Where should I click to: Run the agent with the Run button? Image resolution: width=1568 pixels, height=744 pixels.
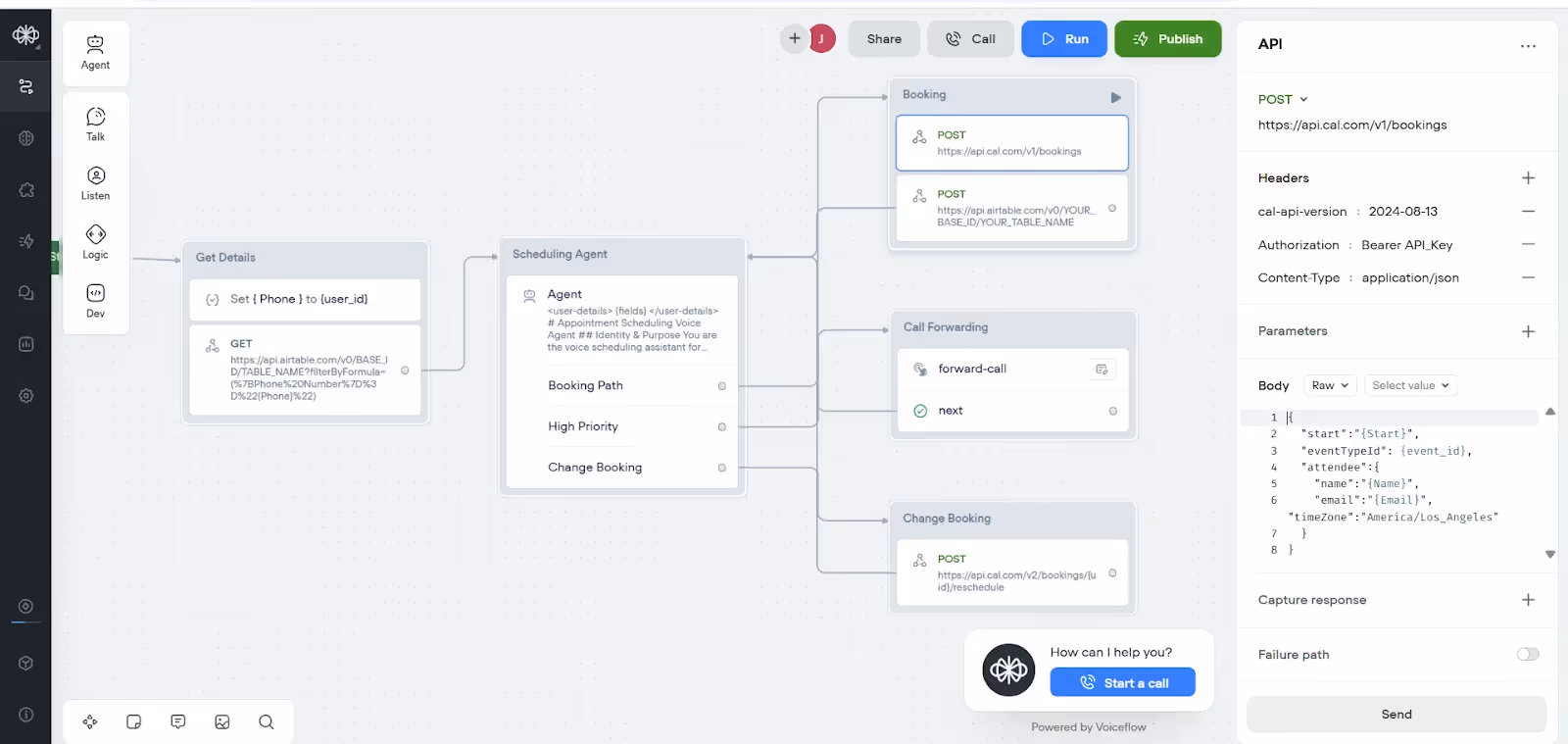pyautogui.click(x=1064, y=39)
